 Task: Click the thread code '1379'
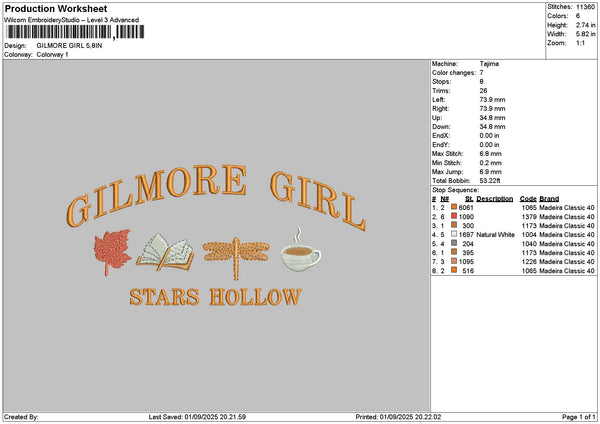pos(529,217)
